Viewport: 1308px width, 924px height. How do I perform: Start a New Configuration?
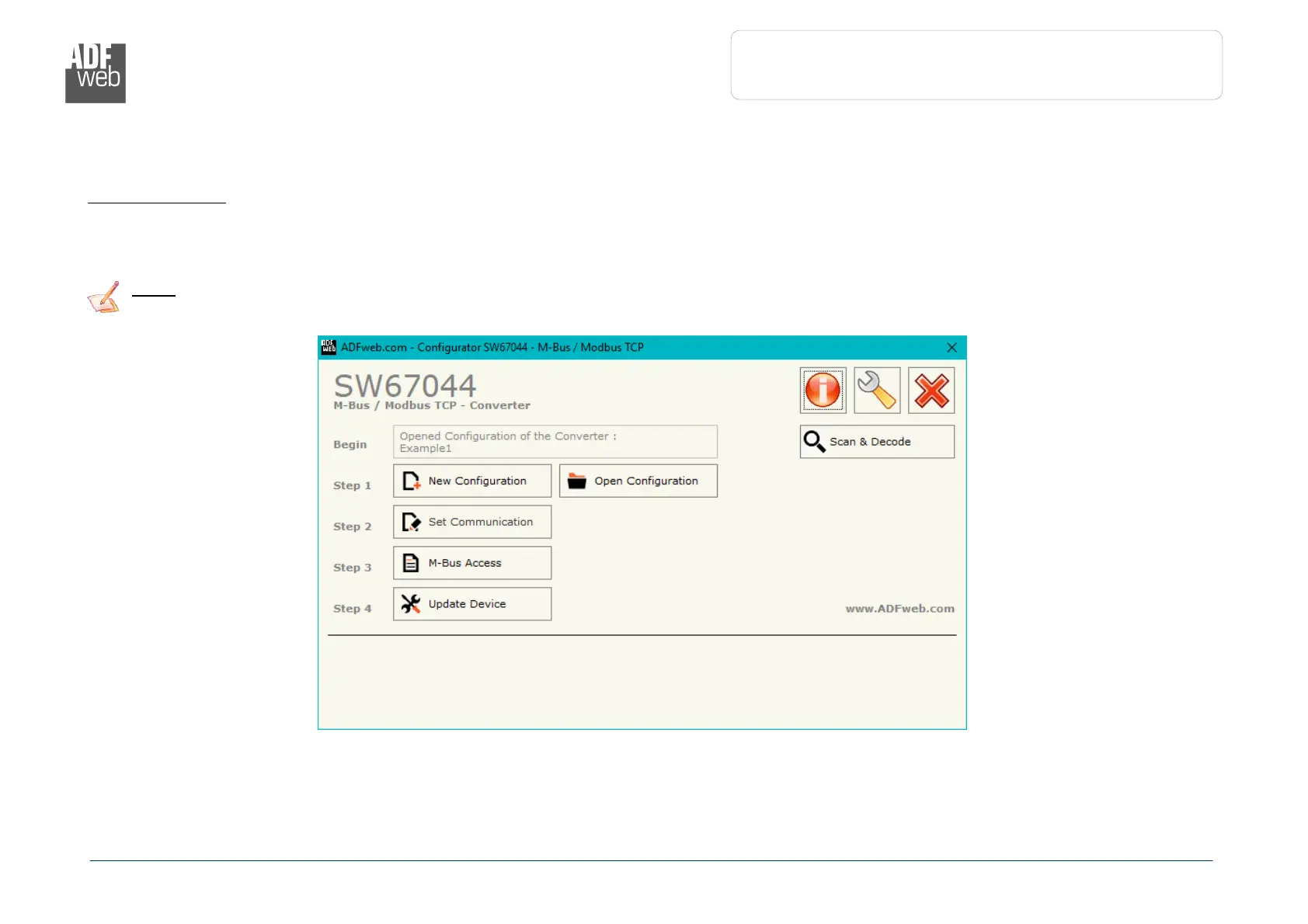pos(472,481)
